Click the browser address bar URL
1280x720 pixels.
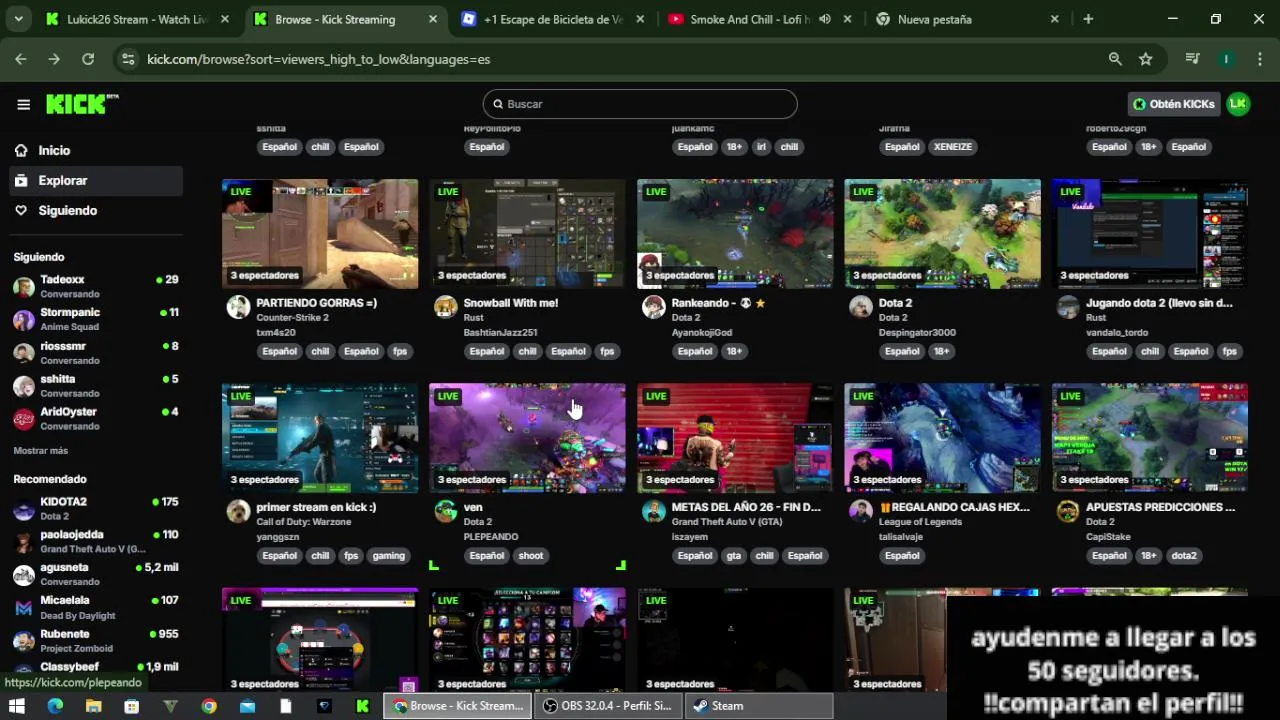pyautogui.click(x=318, y=59)
